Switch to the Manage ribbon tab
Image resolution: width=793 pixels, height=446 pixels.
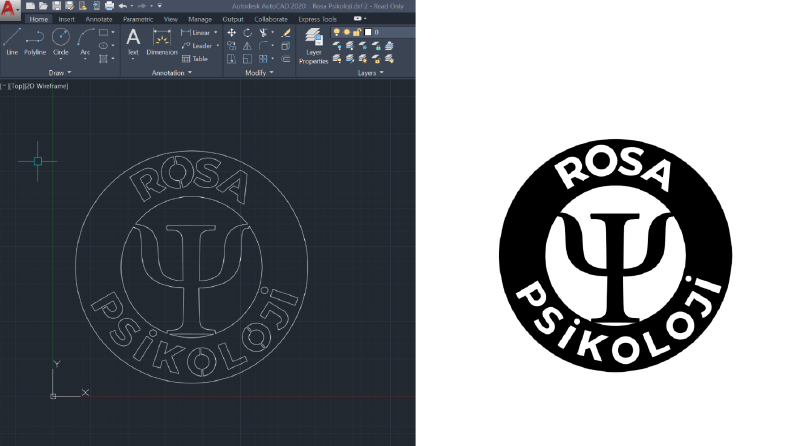[200, 19]
